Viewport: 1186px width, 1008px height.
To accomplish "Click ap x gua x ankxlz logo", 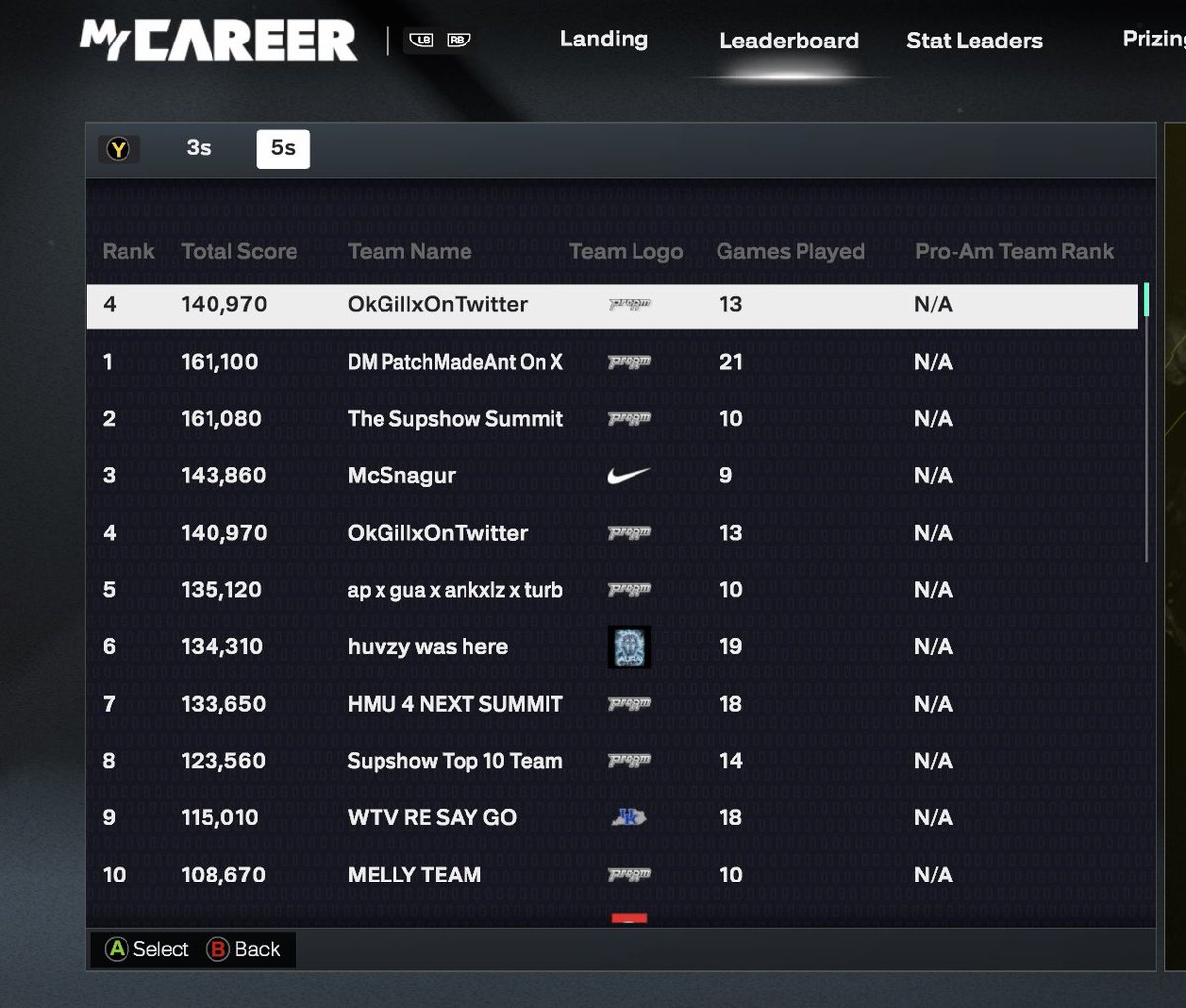I will pos(630,590).
